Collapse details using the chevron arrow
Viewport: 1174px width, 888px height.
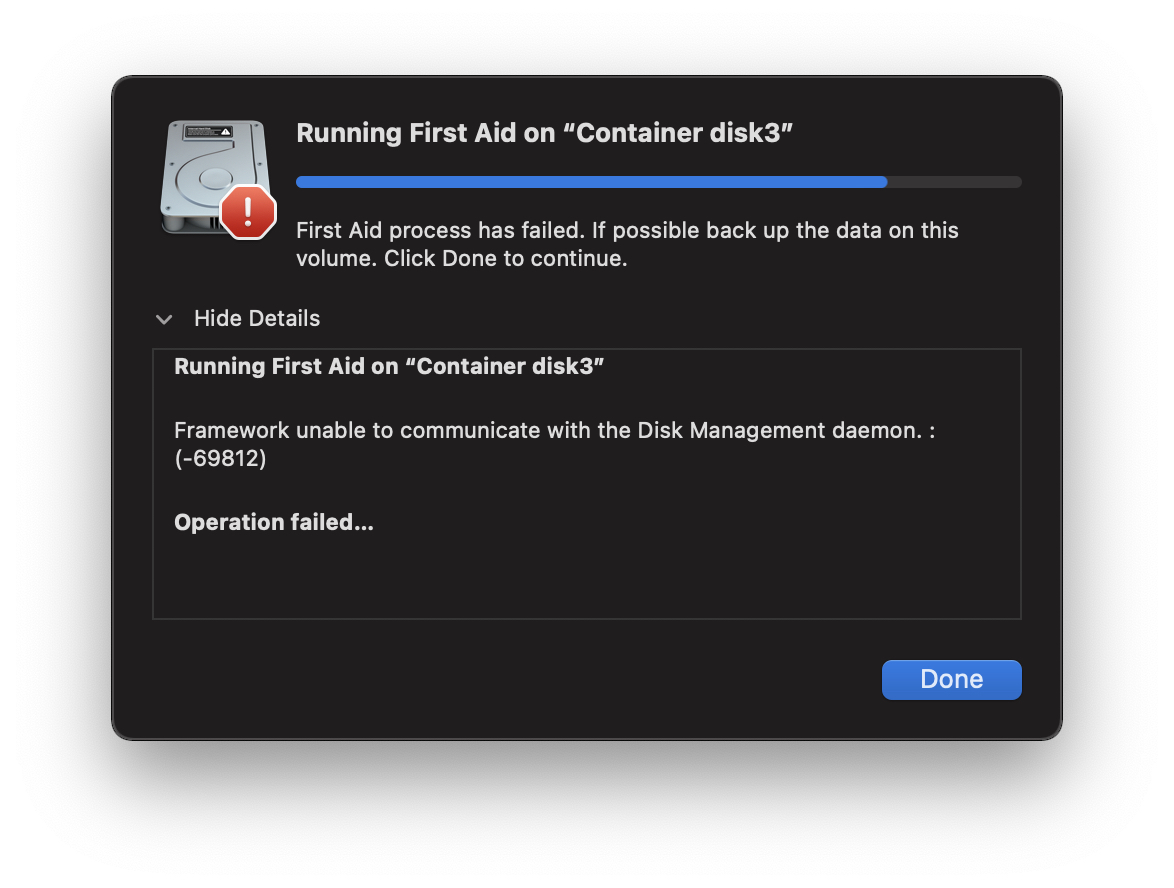click(x=164, y=319)
